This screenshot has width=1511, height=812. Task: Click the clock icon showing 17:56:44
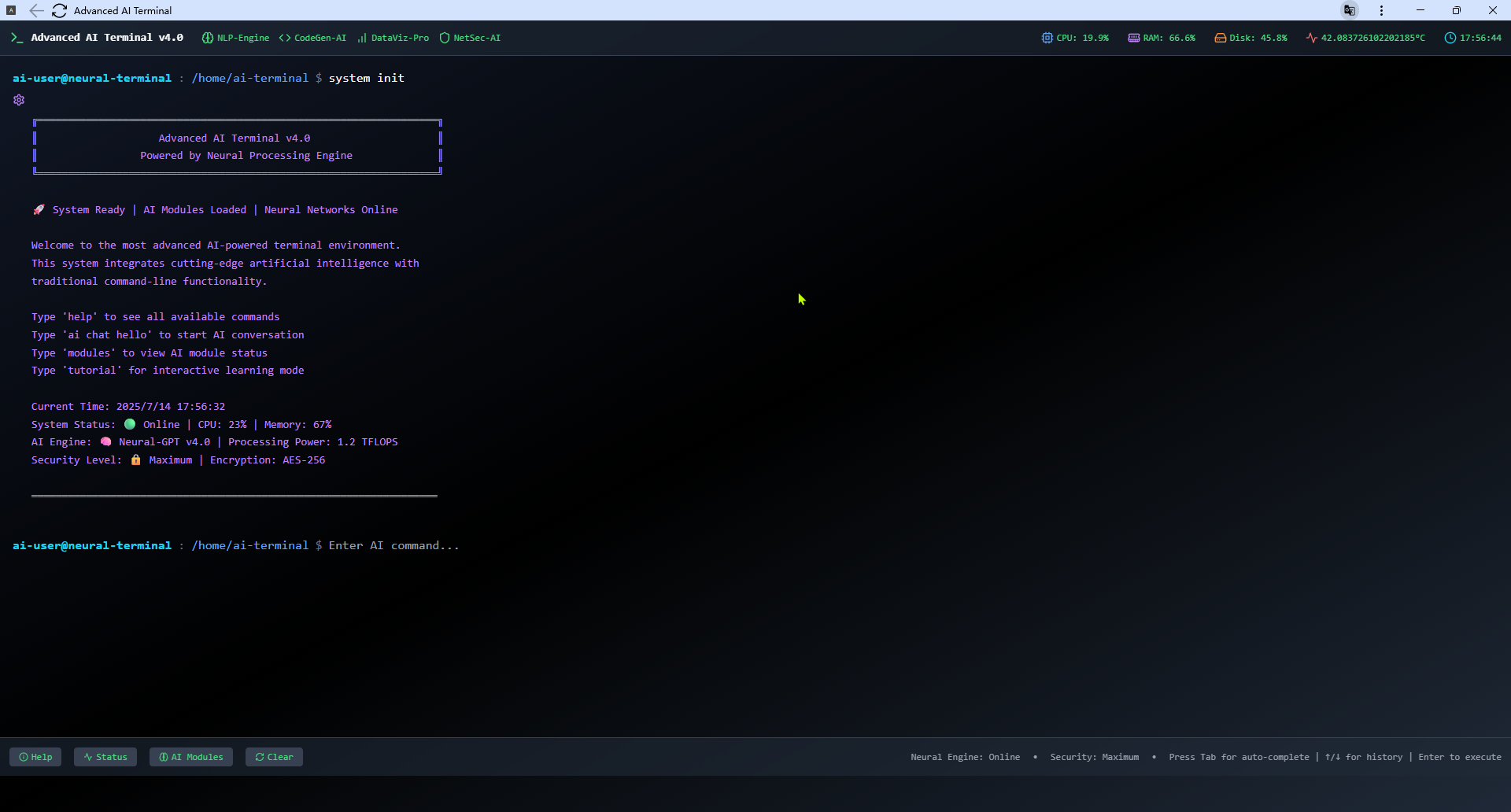click(x=1450, y=37)
